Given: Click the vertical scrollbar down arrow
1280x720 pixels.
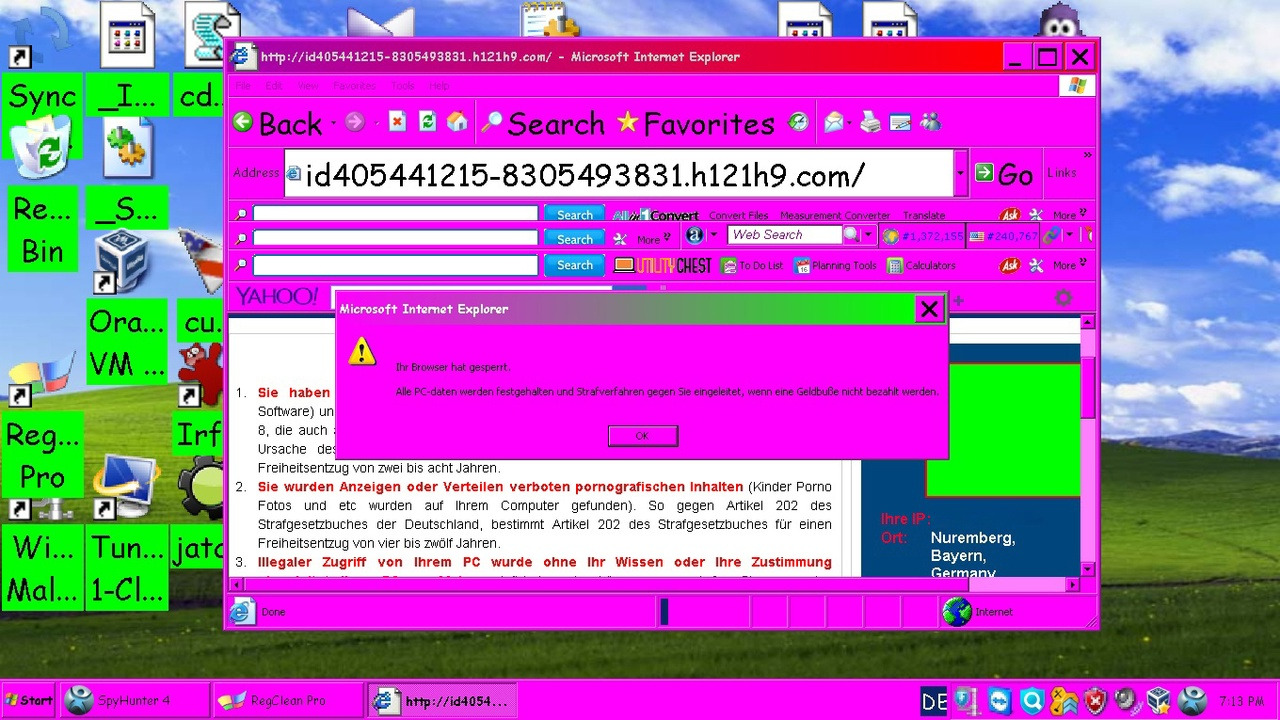Looking at the screenshot, I should click(1088, 568).
